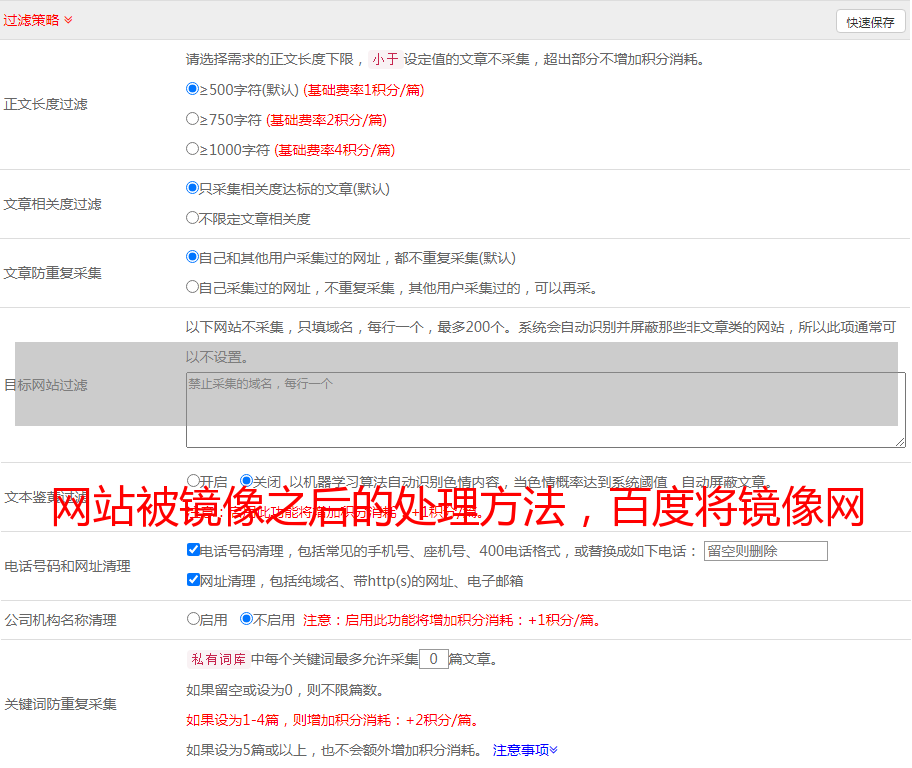
Task: Select 自己采集过的网址不重复采集 option
Action: pos(193,287)
